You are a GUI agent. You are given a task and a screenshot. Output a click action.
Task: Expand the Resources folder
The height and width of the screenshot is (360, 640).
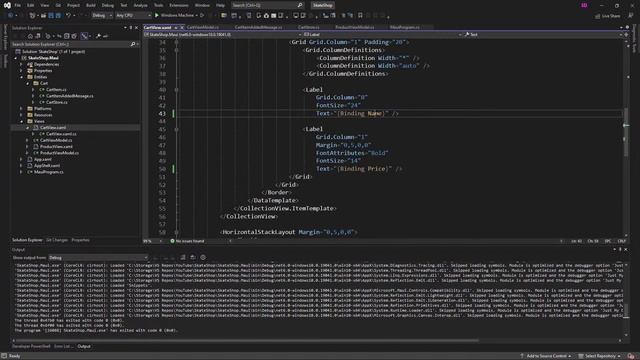21,115
